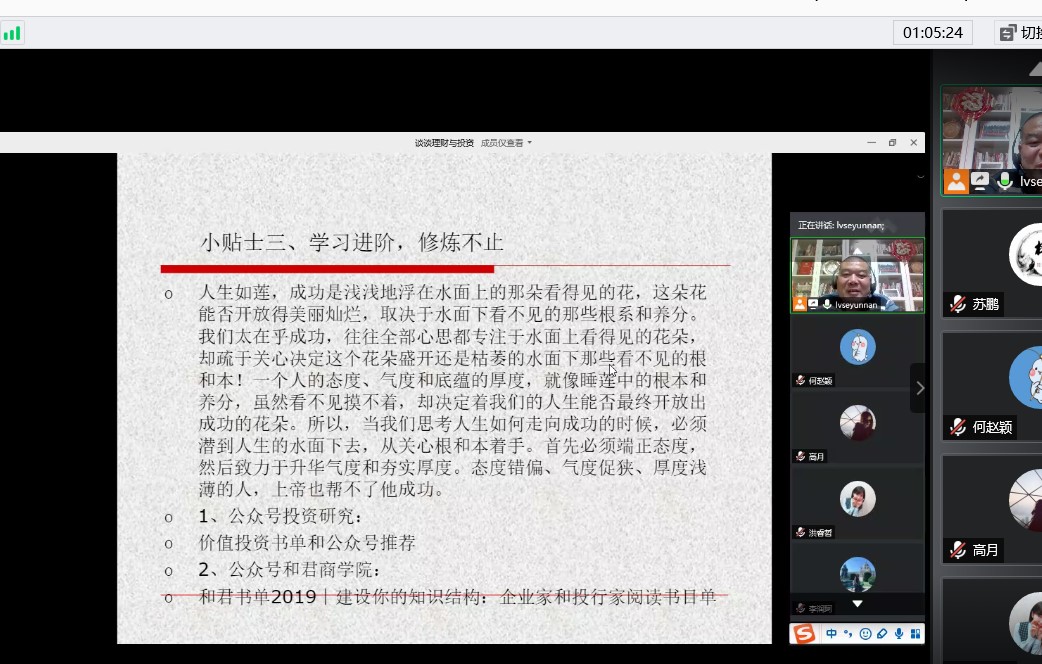1042x664 pixels.
Task: Click the muted mic icon beside 何赵颖 in gallery
Action: [x=958, y=427]
